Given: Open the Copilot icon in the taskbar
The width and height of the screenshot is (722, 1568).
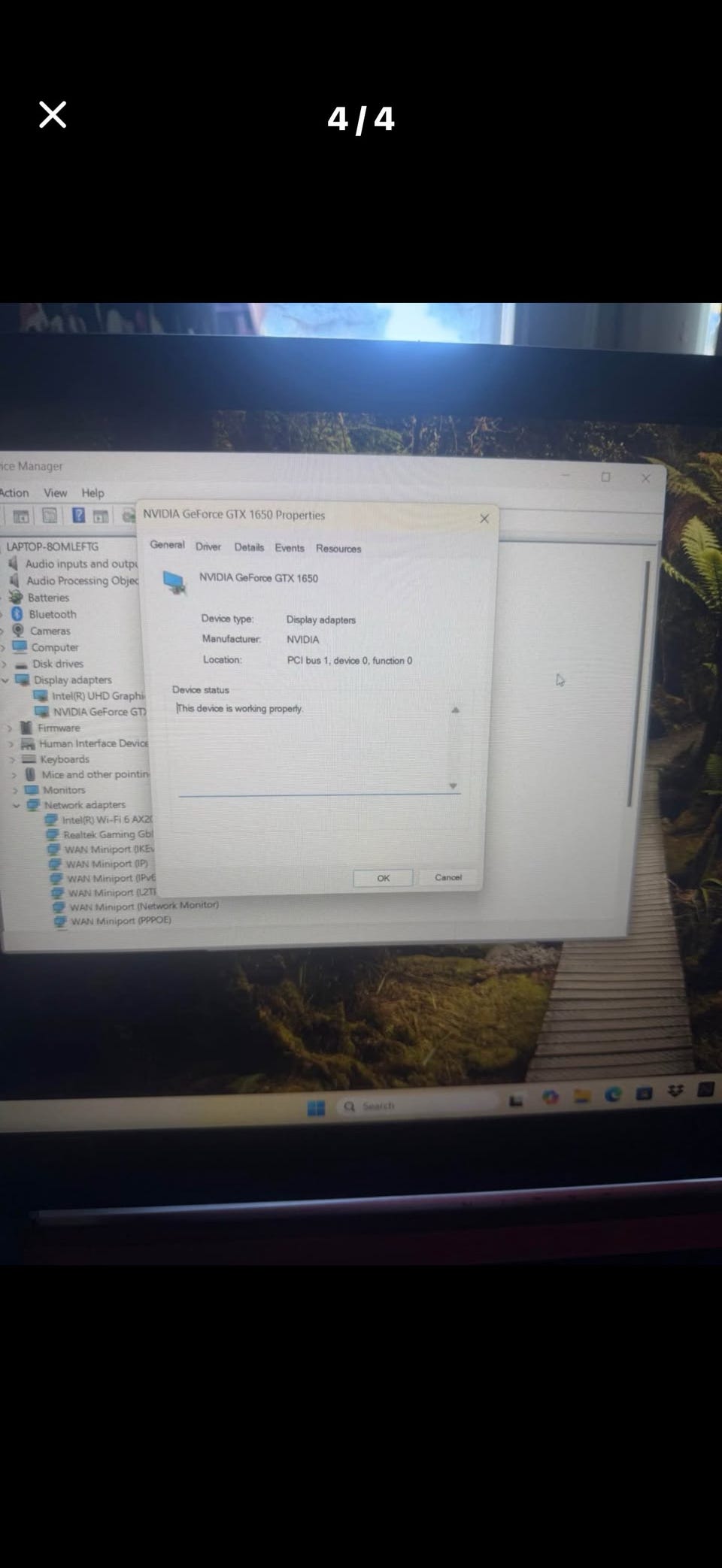Looking at the screenshot, I should point(551,1097).
